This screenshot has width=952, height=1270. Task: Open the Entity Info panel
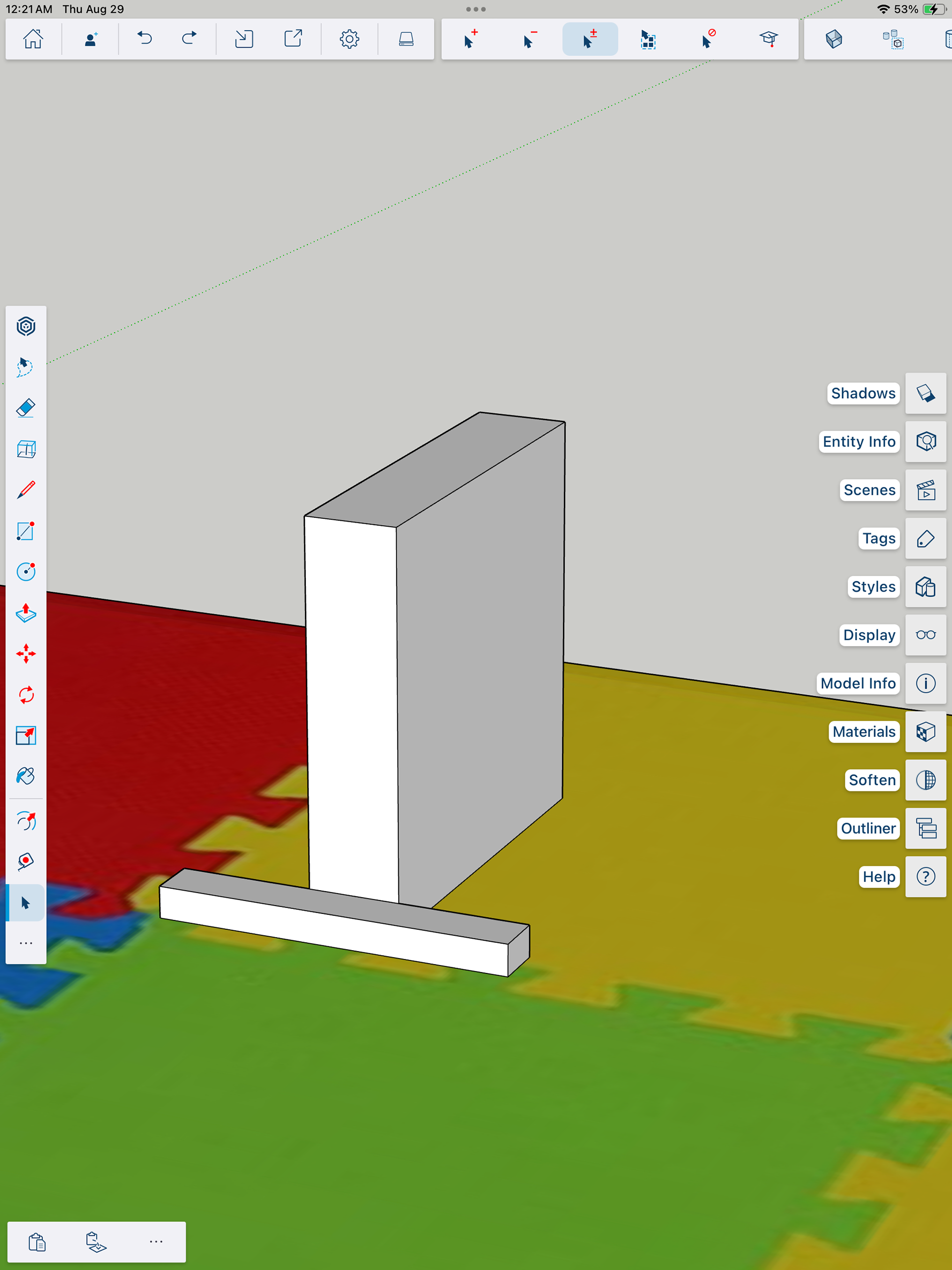coord(925,441)
